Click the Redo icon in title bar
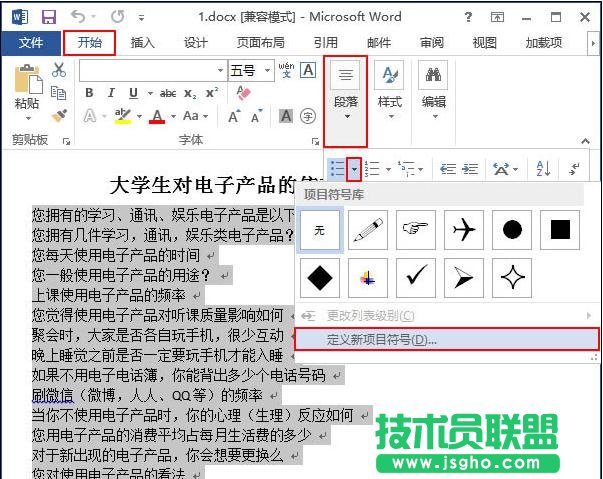 pos(117,17)
